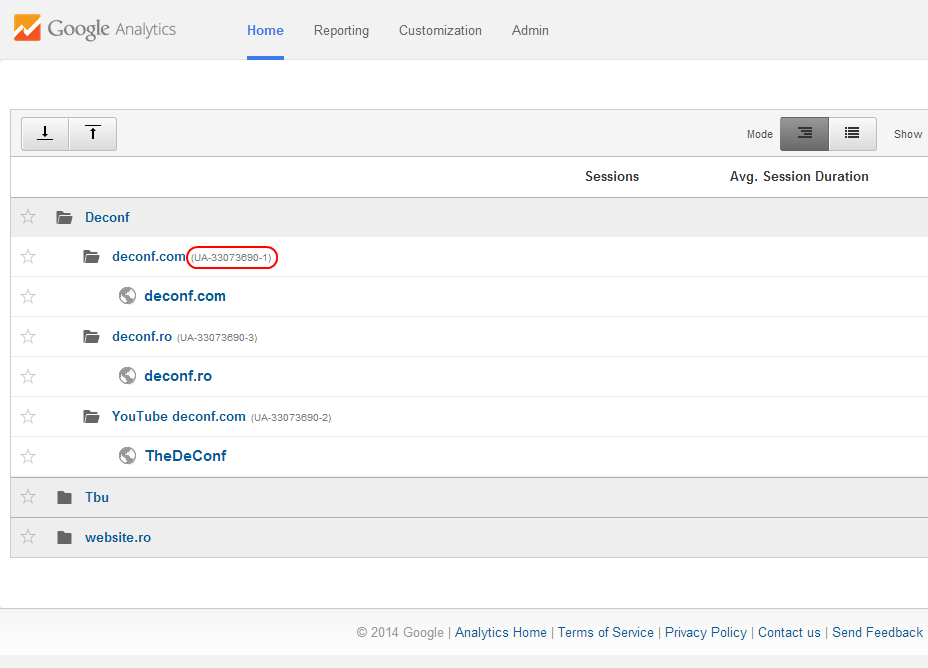Collapse the deconf.ro property folder icon
This screenshot has width=928, height=668.
click(x=91, y=336)
